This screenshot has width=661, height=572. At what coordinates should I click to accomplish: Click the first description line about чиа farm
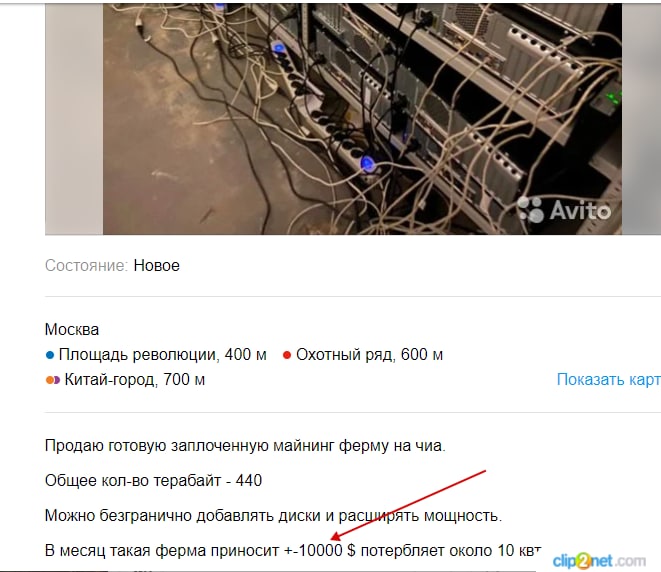pos(245,446)
